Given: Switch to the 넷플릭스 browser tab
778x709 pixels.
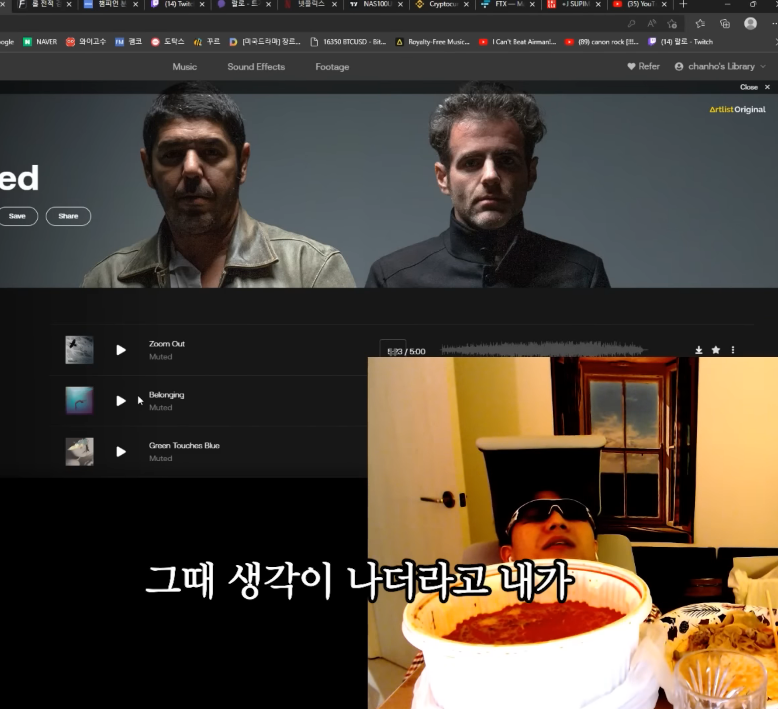Looking at the screenshot, I should click(x=310, y=4).
